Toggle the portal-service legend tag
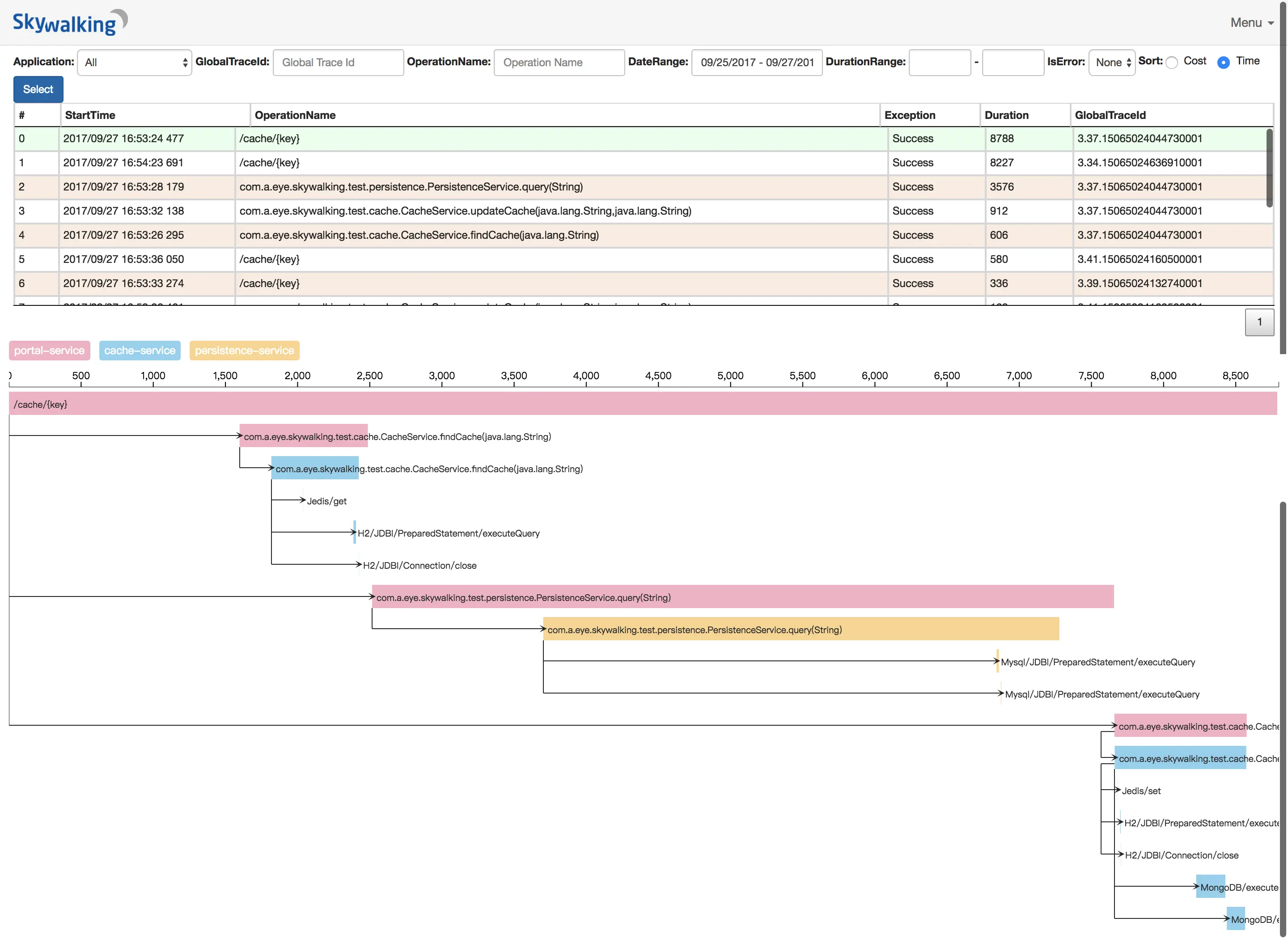Screen dimensions: 1288x939 coord(50,351)
